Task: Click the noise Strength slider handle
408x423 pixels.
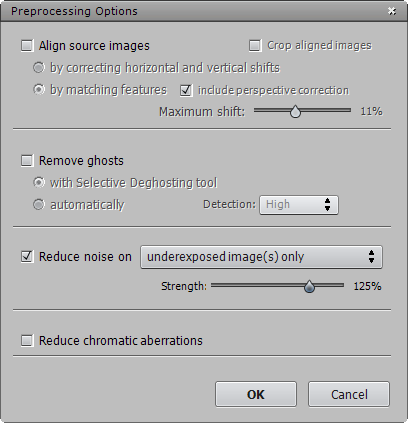Action: pos(309,286)
